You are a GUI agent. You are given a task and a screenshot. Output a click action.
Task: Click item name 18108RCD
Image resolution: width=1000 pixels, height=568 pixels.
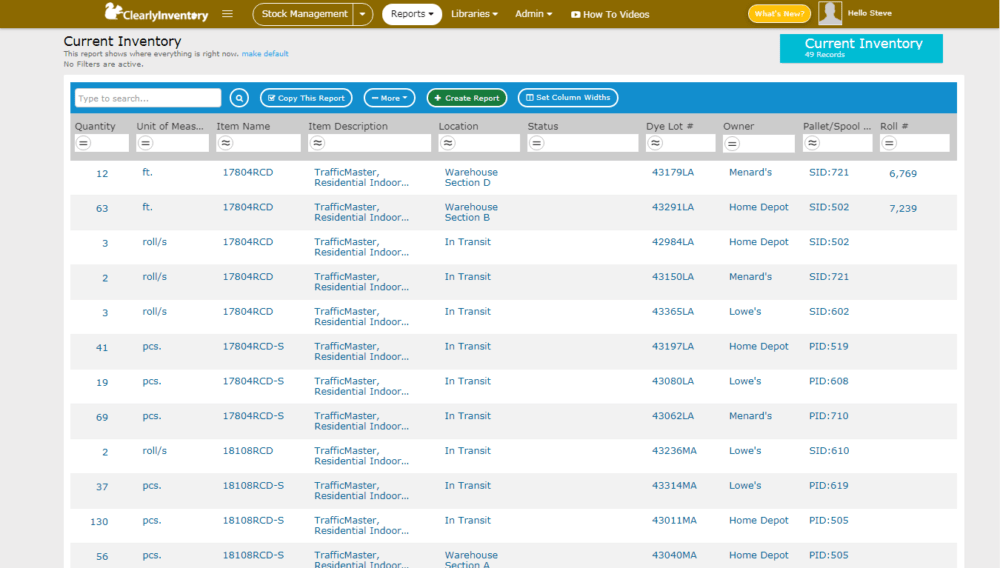click(247, 451)
